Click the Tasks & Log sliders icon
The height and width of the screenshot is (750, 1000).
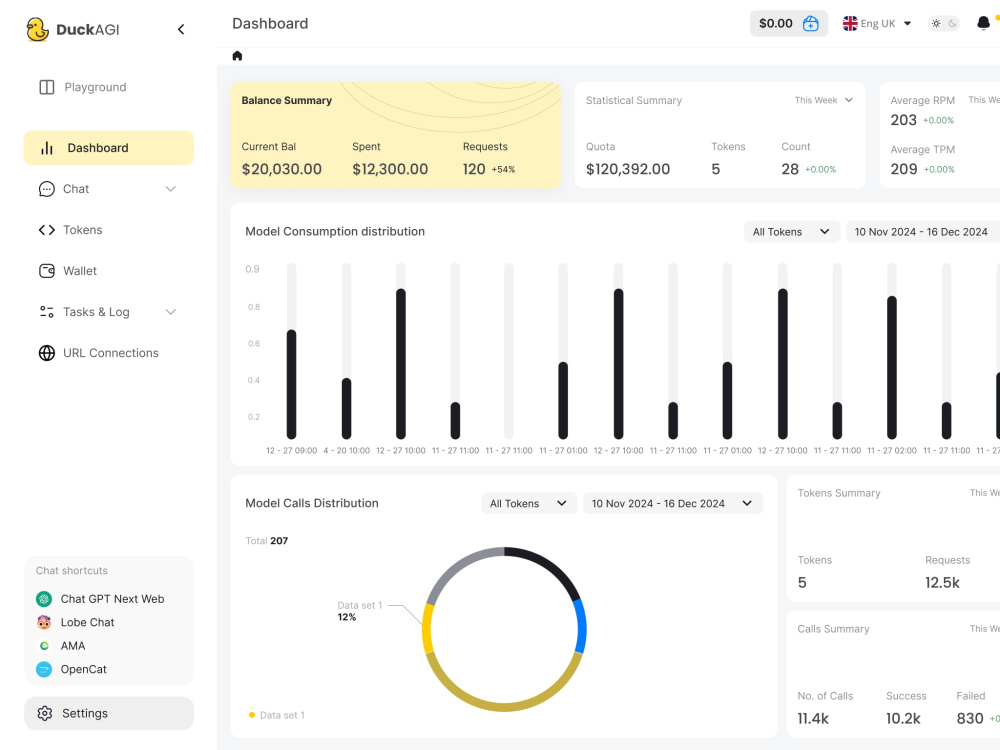coord(47,312)
